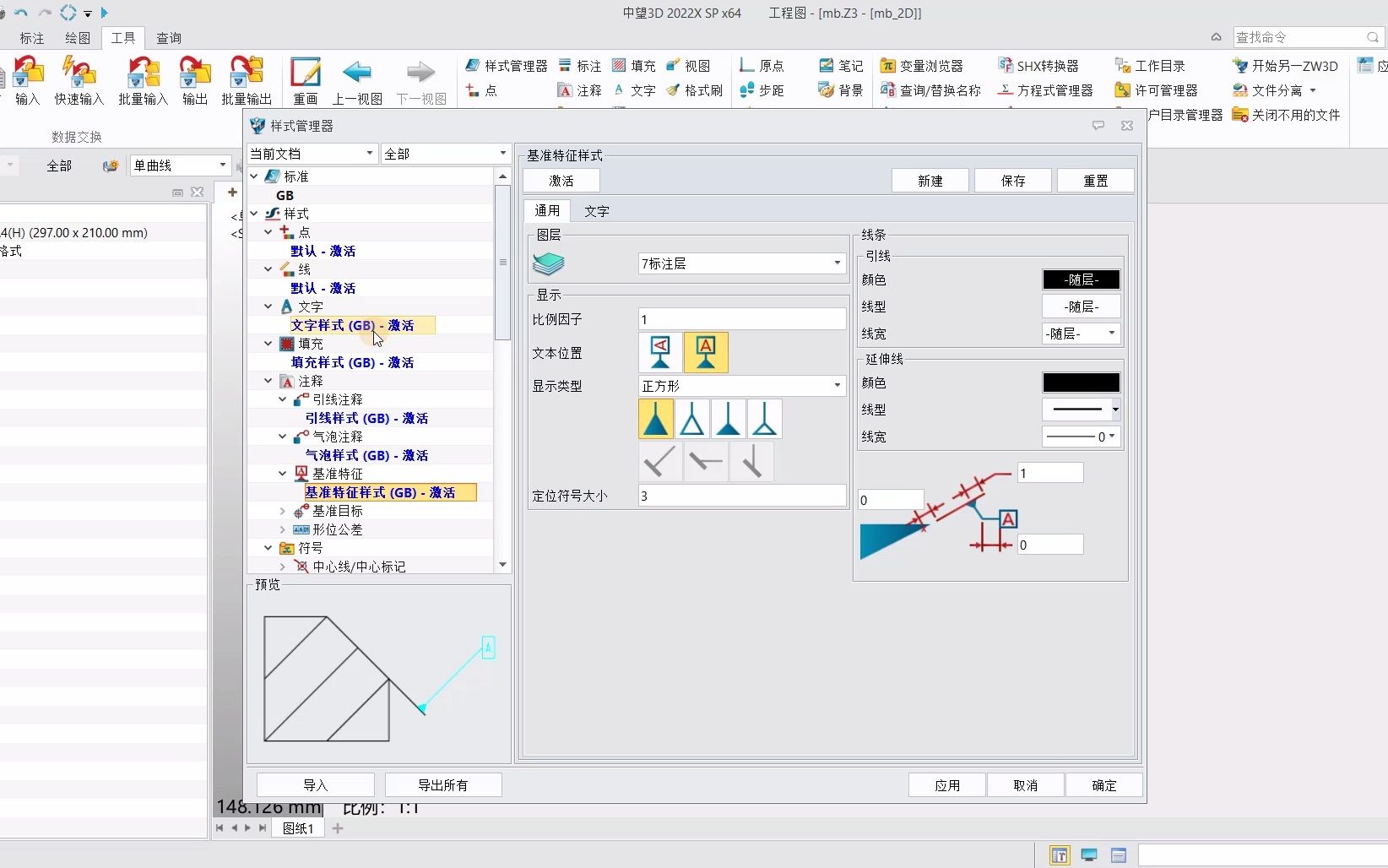Viewport: 1388px width, 868px height.
Task: Open the 显示类型 正方形 dropdown
Action: [x=835, y=386]
